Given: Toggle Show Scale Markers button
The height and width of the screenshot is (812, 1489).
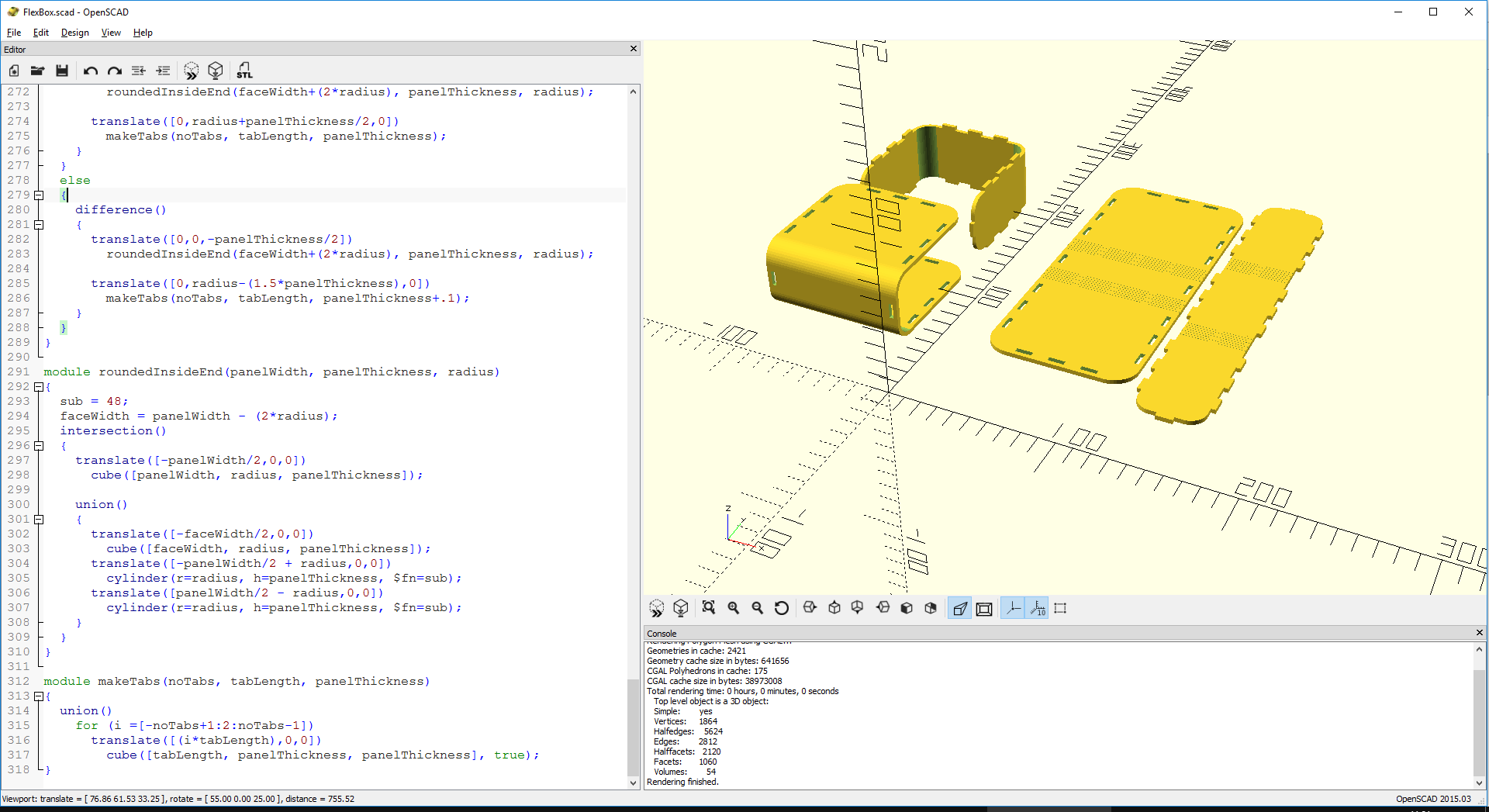Looking at the screenshot, I should pos(1038,609).
